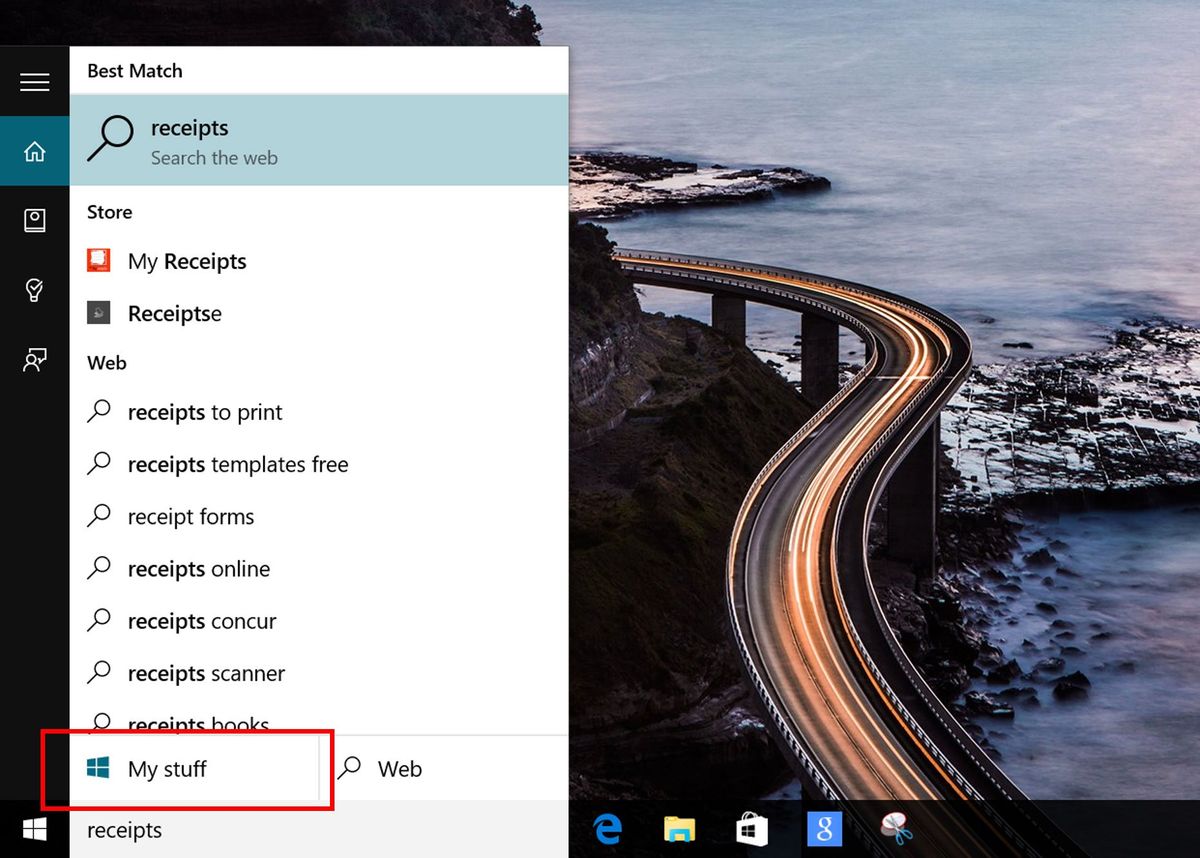The image size is (1200, 858).
Task: Select the highlighted receipts Best Match result
Action: click(x=300, y=140)
